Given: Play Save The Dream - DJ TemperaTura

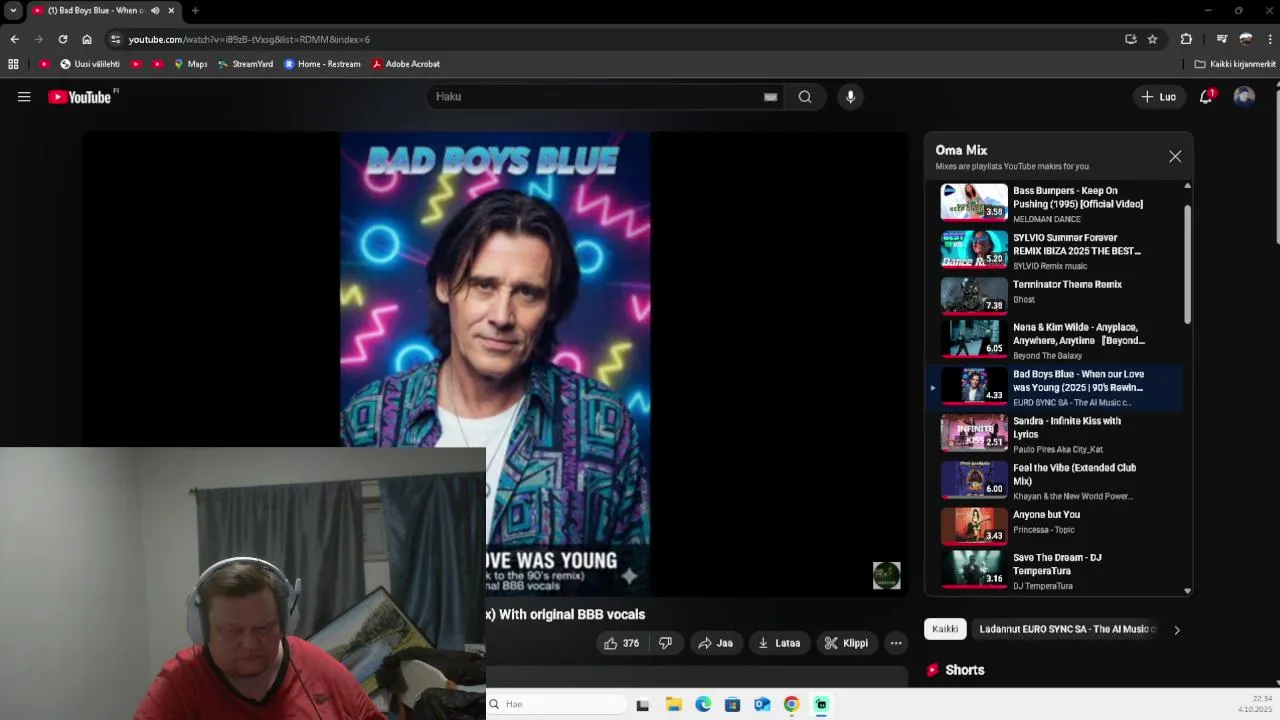Looking at the screenshot, I should (1060, 570).
